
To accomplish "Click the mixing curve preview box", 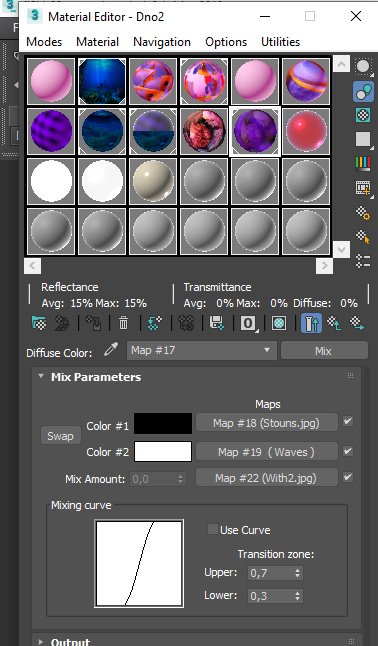I will (x=139, y=563).
